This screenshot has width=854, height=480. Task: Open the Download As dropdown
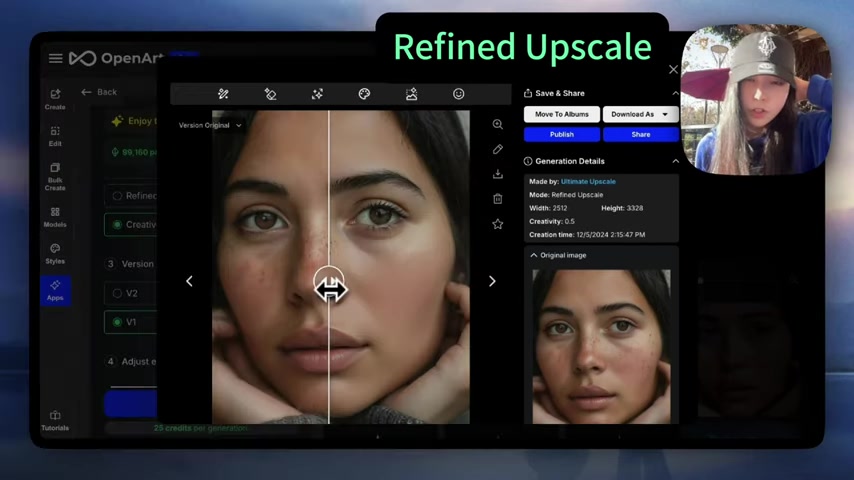640,115
